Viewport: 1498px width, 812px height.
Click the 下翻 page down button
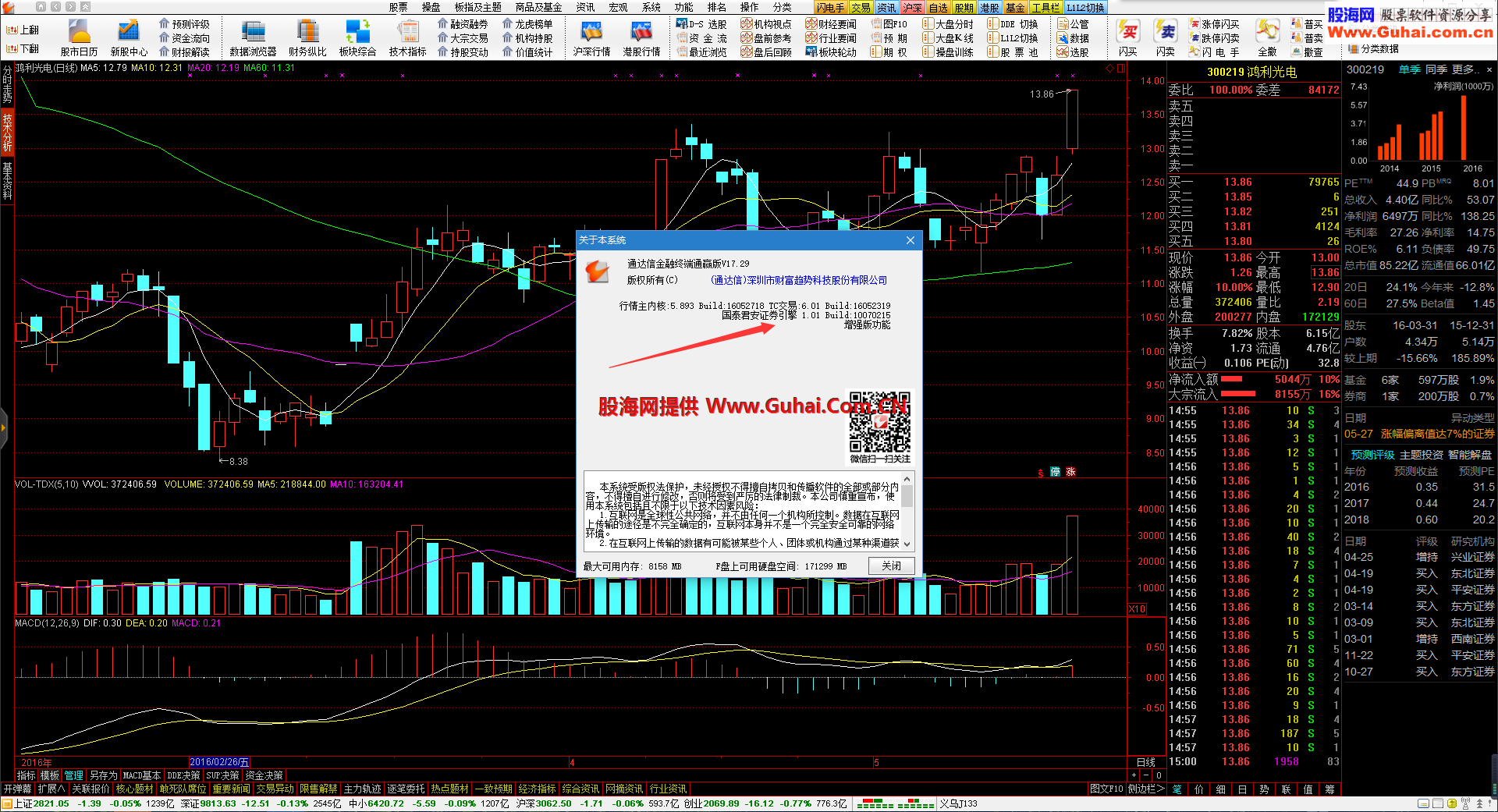coord(23,48)
